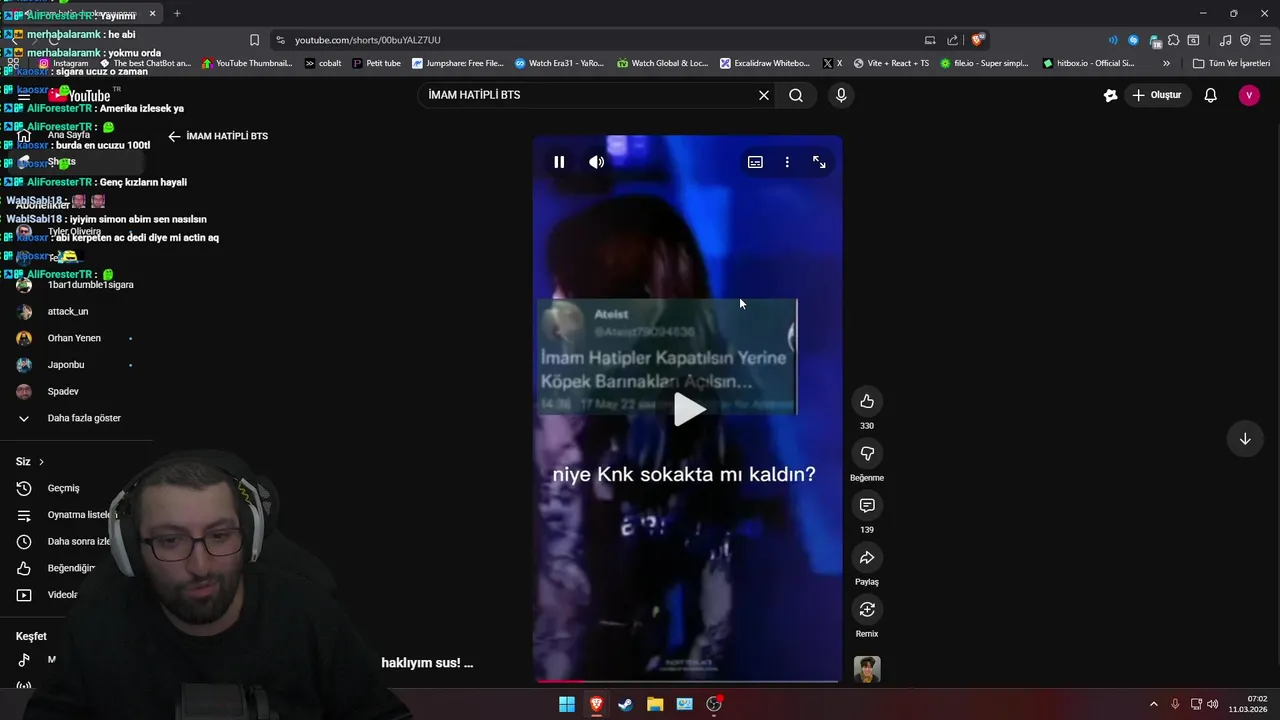Image resolution: width=1280 pixels, height=720 pixels.
Task: Expand the Siz section chevron
Action: click(x=41, y=462)
